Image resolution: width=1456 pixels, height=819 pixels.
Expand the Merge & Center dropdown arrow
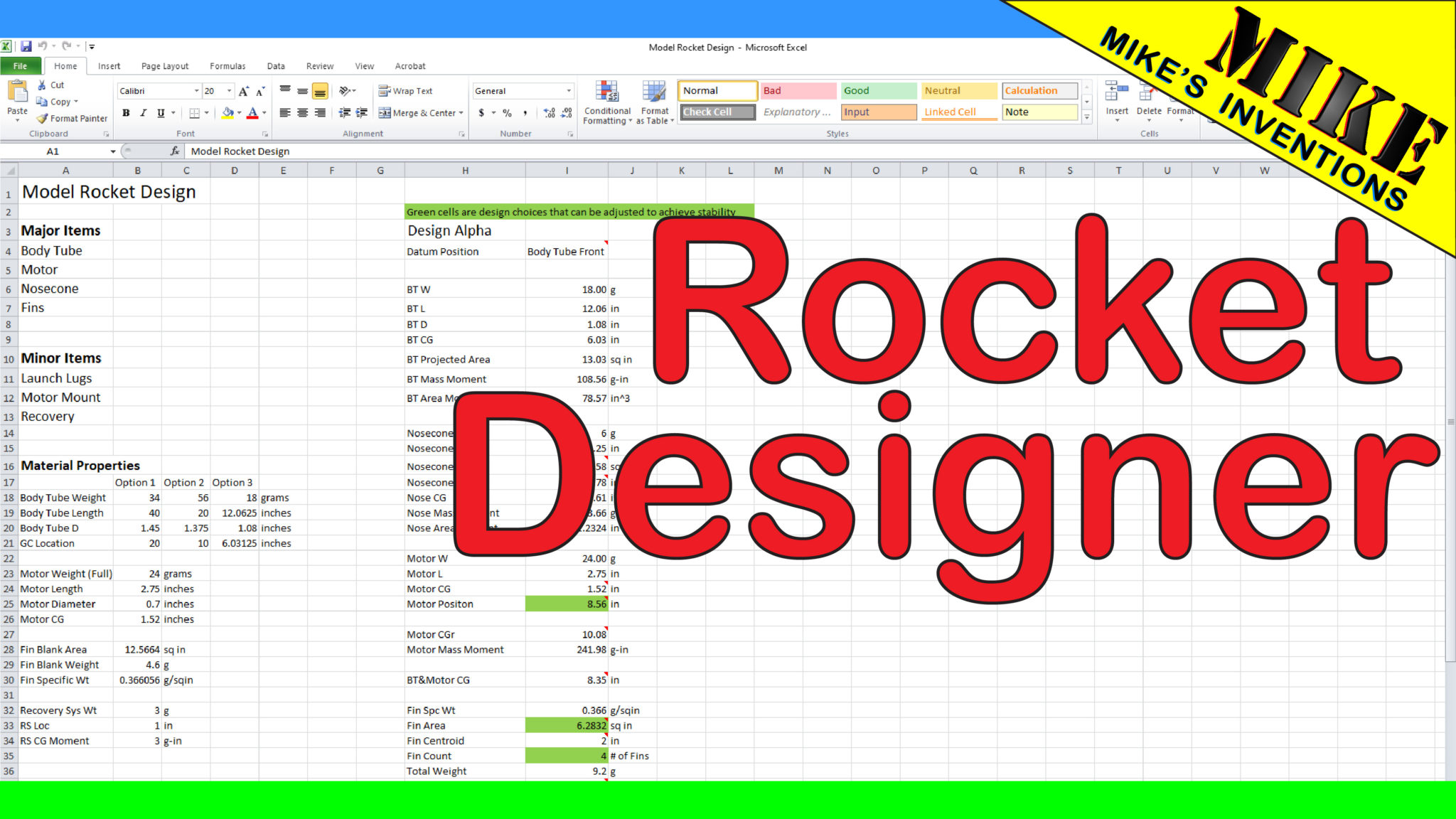click(x=461, y=112)
